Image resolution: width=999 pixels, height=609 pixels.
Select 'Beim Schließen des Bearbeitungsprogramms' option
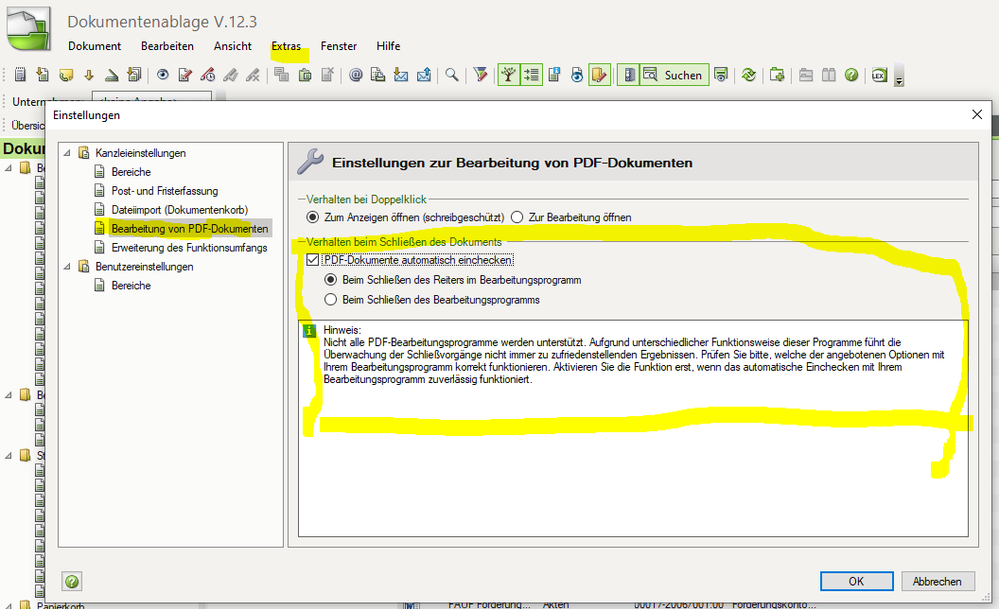pos(331,299)
